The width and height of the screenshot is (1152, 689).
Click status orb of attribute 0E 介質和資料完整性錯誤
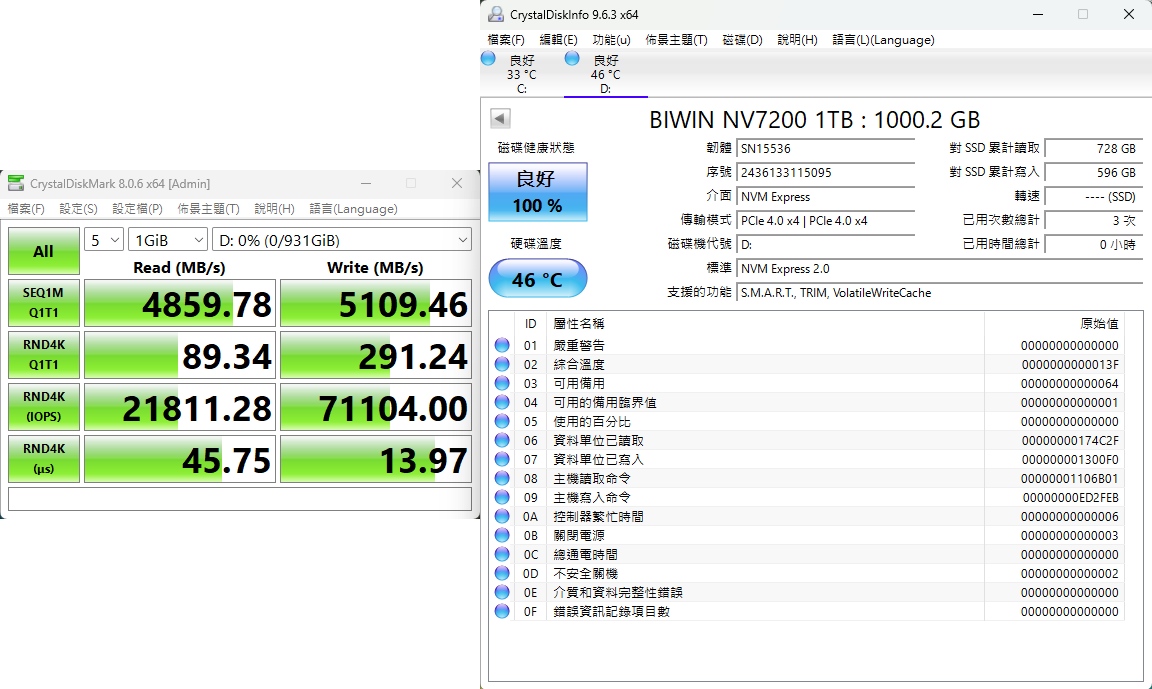(x=503, y=593)
